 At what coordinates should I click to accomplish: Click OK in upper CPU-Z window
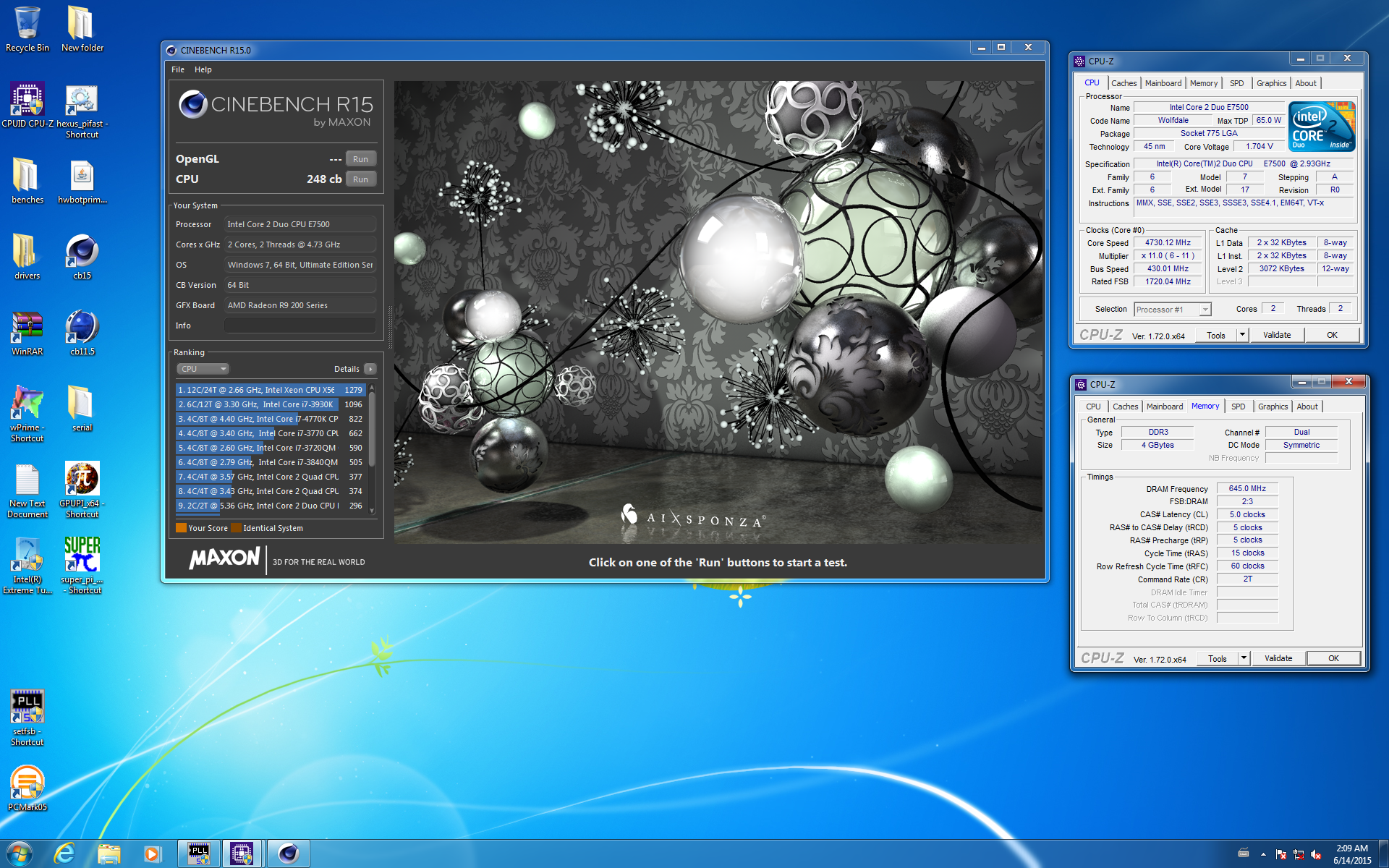click(1332, 335)
